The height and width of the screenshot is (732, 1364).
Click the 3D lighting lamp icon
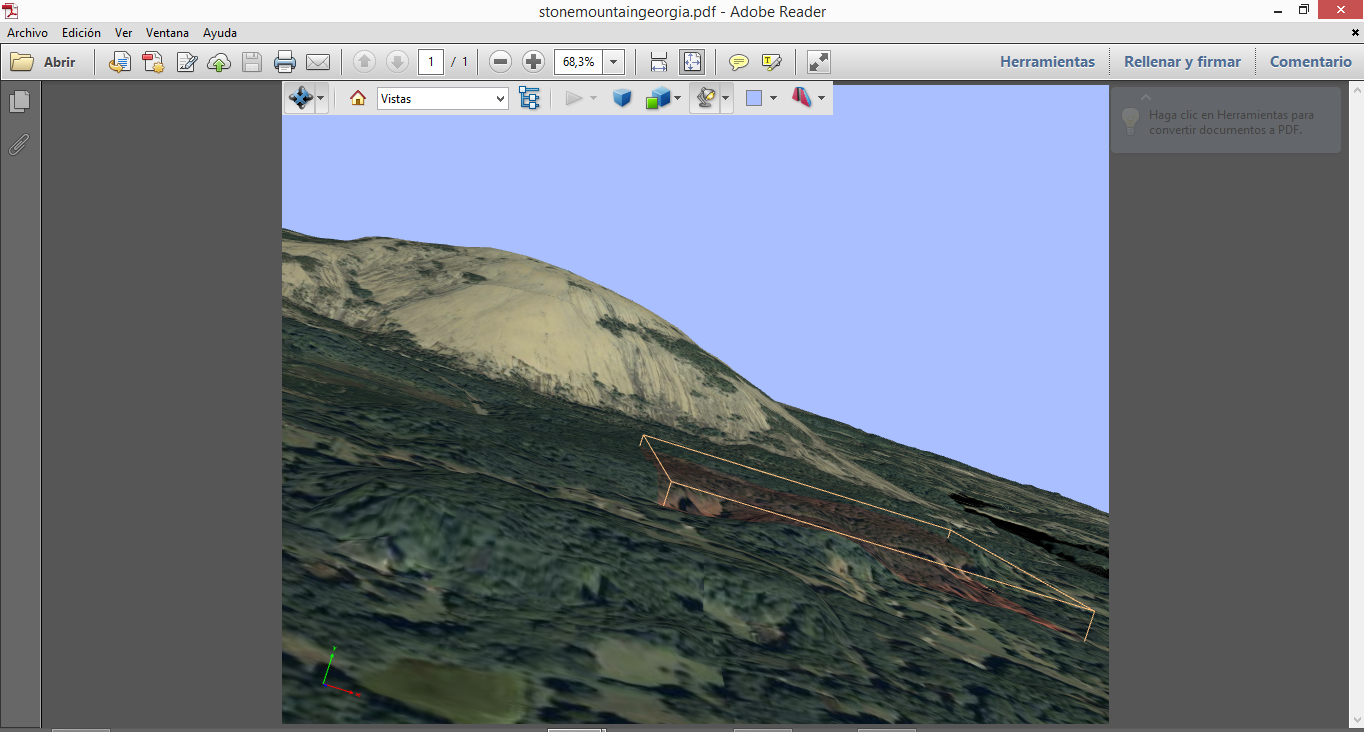(x=705, y=98)
